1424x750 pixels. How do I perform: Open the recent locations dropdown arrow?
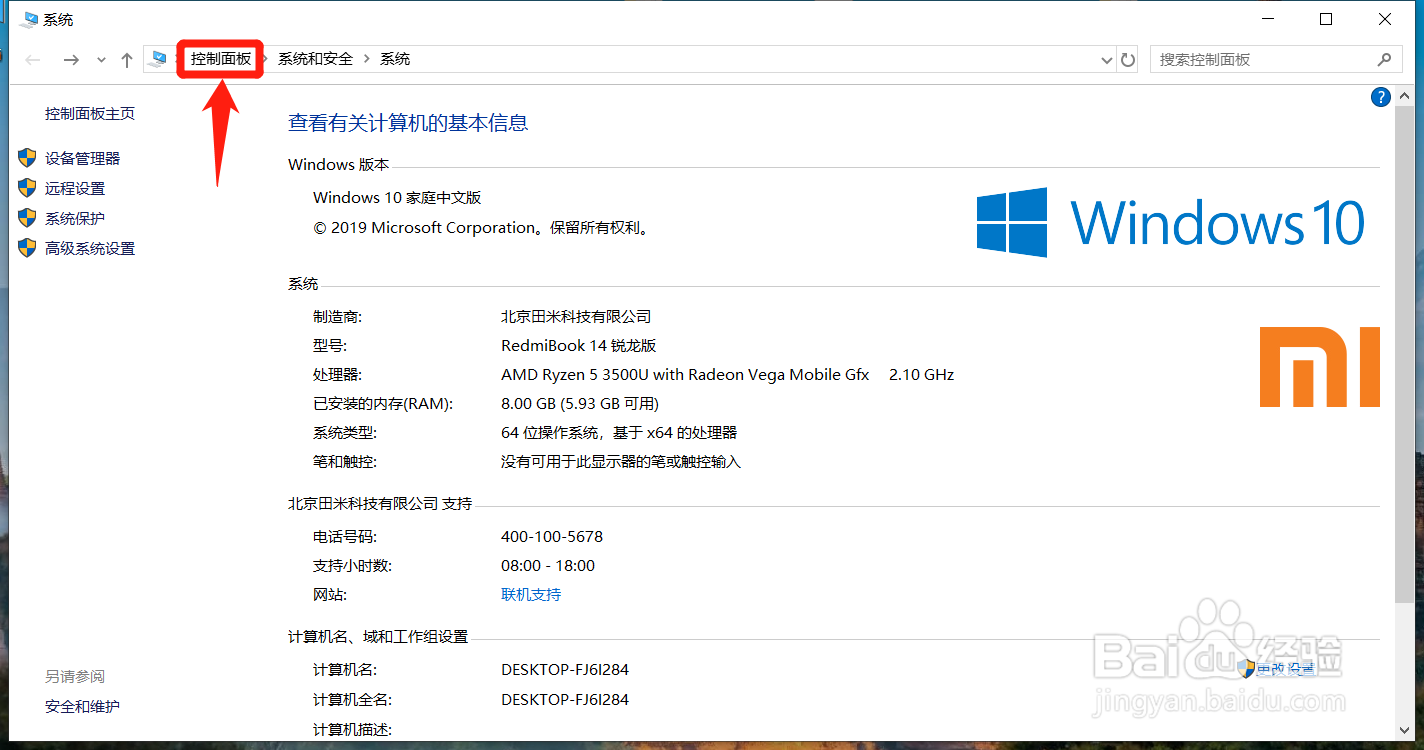(x=101, y=60)
